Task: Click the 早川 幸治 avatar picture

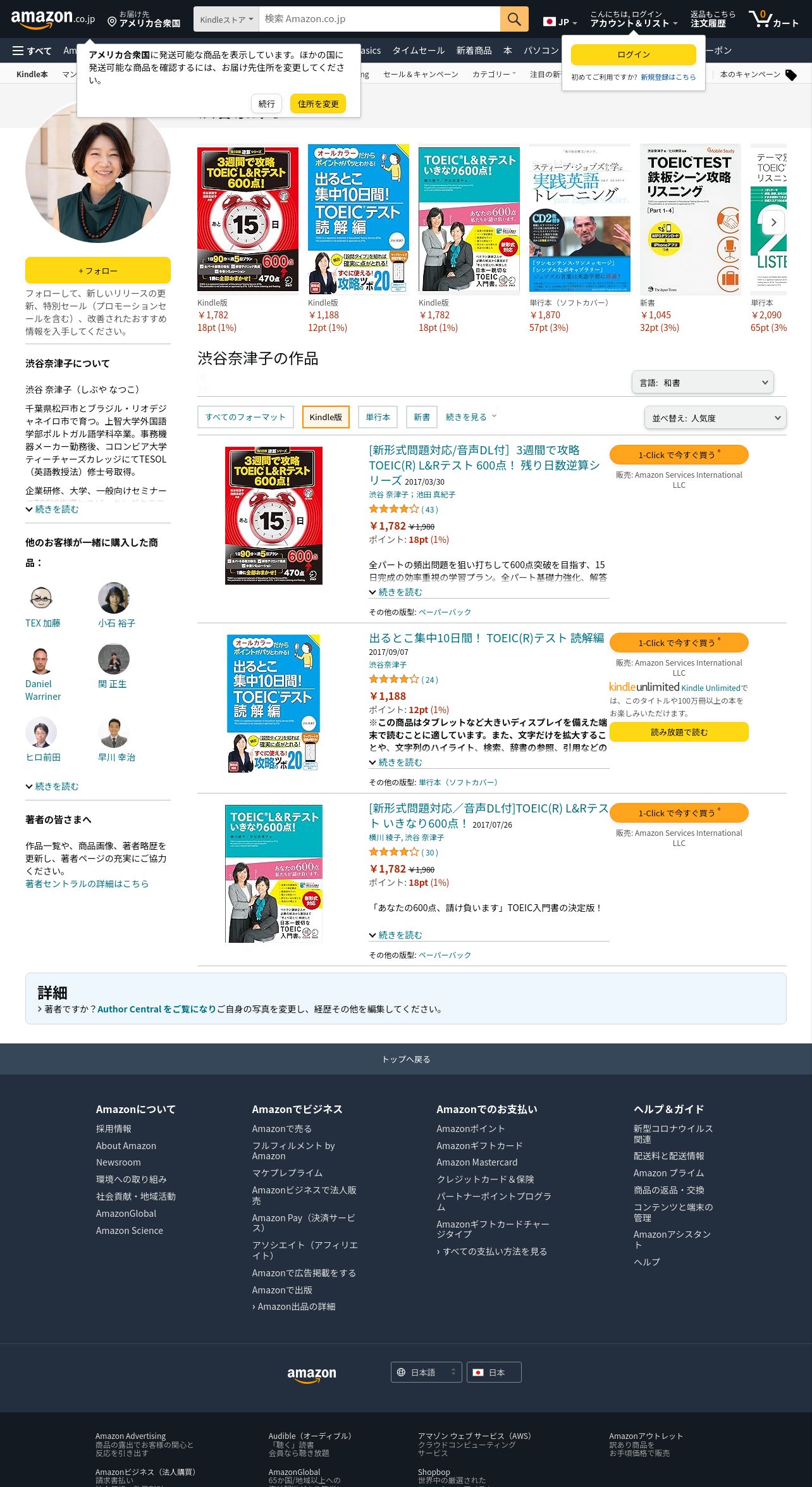Action: pos(114,731)
